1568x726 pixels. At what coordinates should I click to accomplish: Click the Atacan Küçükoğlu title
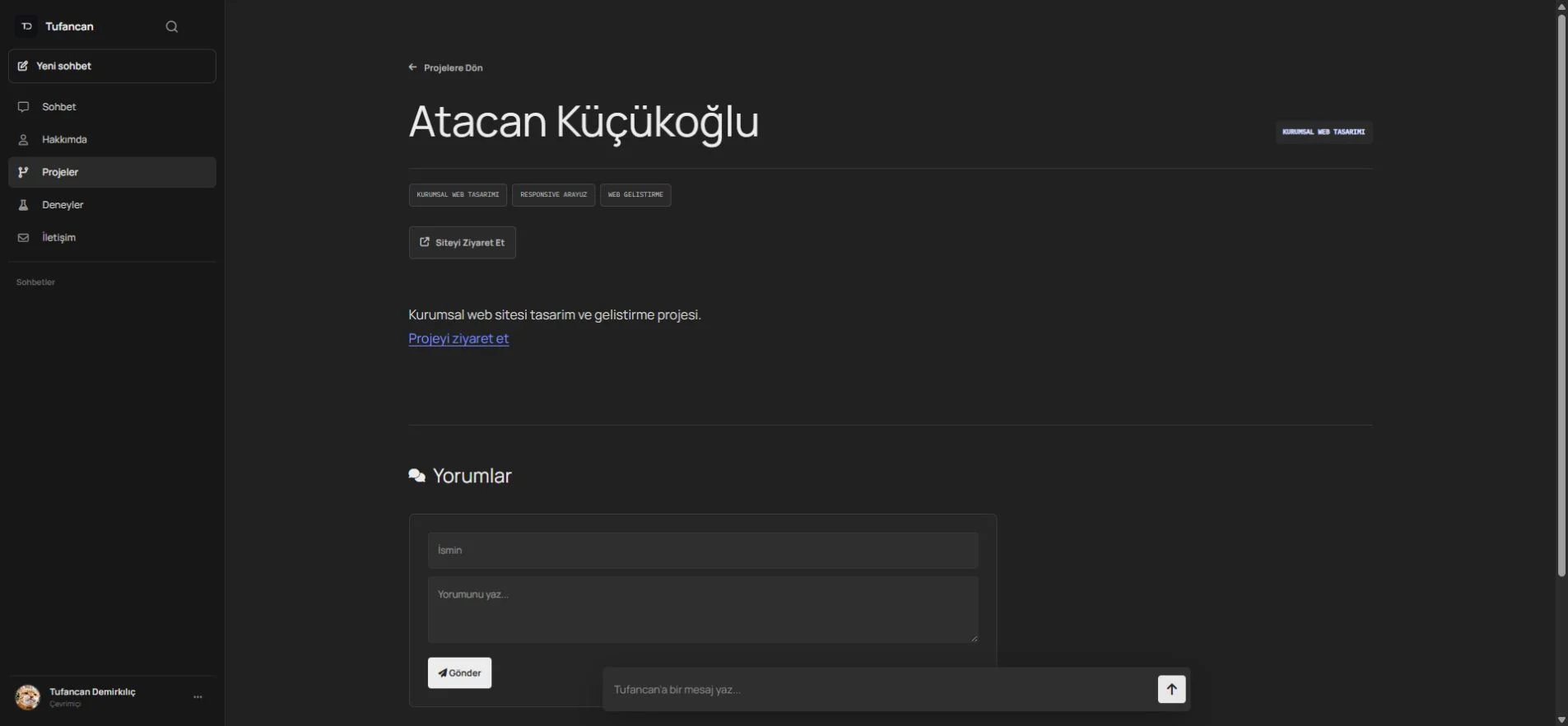pyautogui.click(x=584, y=122)
